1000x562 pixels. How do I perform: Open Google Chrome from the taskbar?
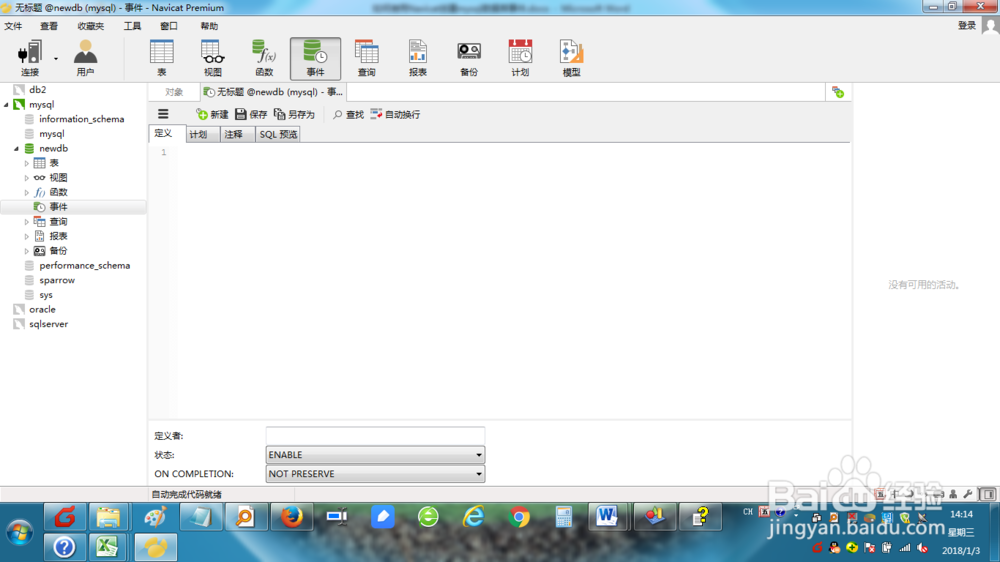519,517
